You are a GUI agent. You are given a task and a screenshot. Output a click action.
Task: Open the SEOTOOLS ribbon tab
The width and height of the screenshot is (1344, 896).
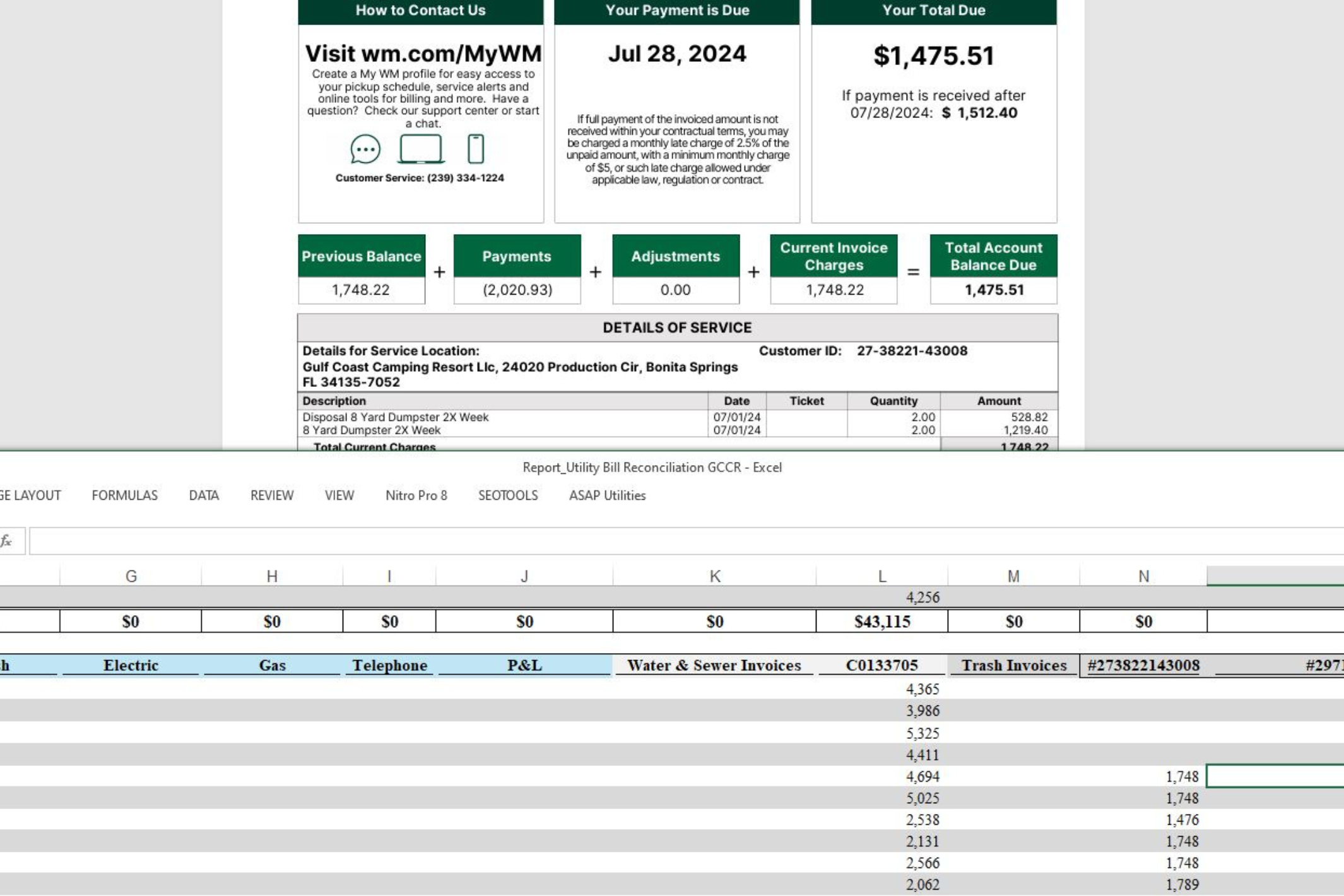coord(508,495)
